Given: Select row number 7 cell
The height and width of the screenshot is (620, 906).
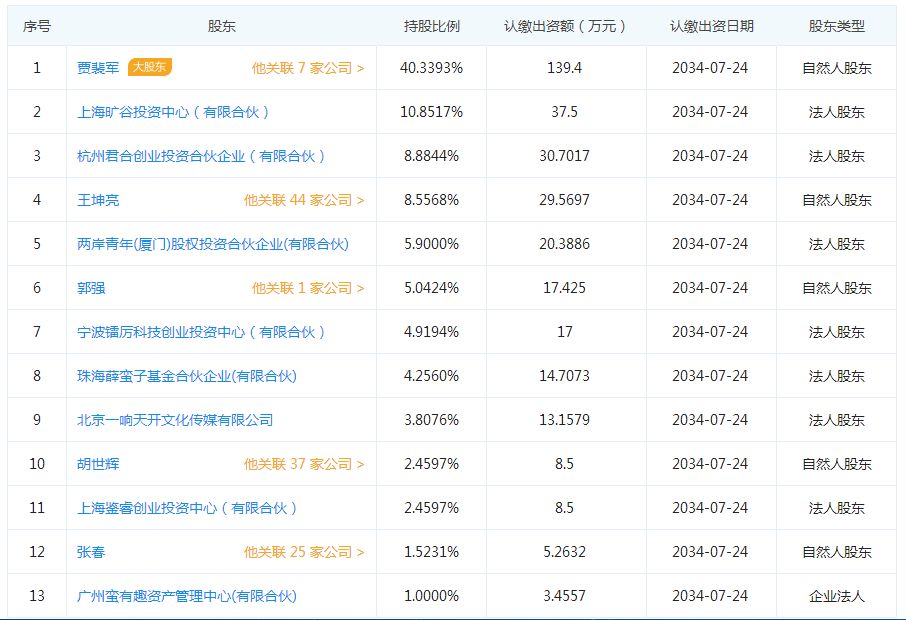Looking at the screenshot, I should (37, 332).
